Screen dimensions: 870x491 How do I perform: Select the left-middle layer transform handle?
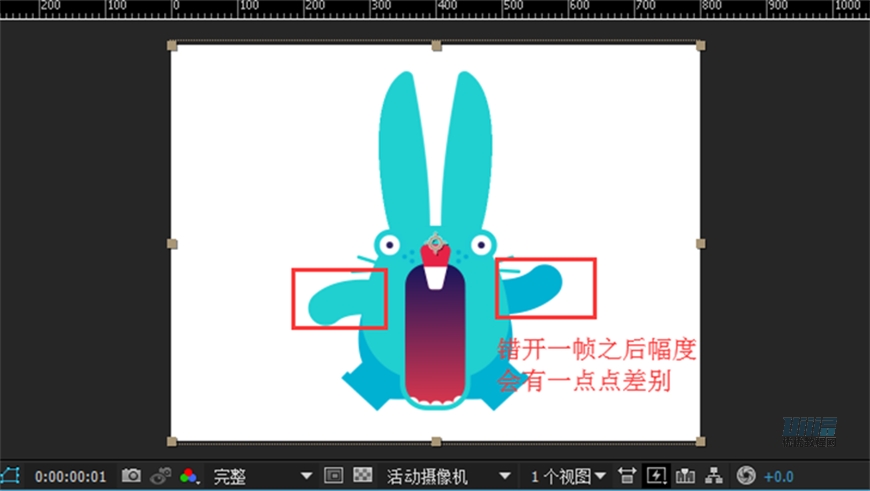pyautogui.click(x=172, y=244)
